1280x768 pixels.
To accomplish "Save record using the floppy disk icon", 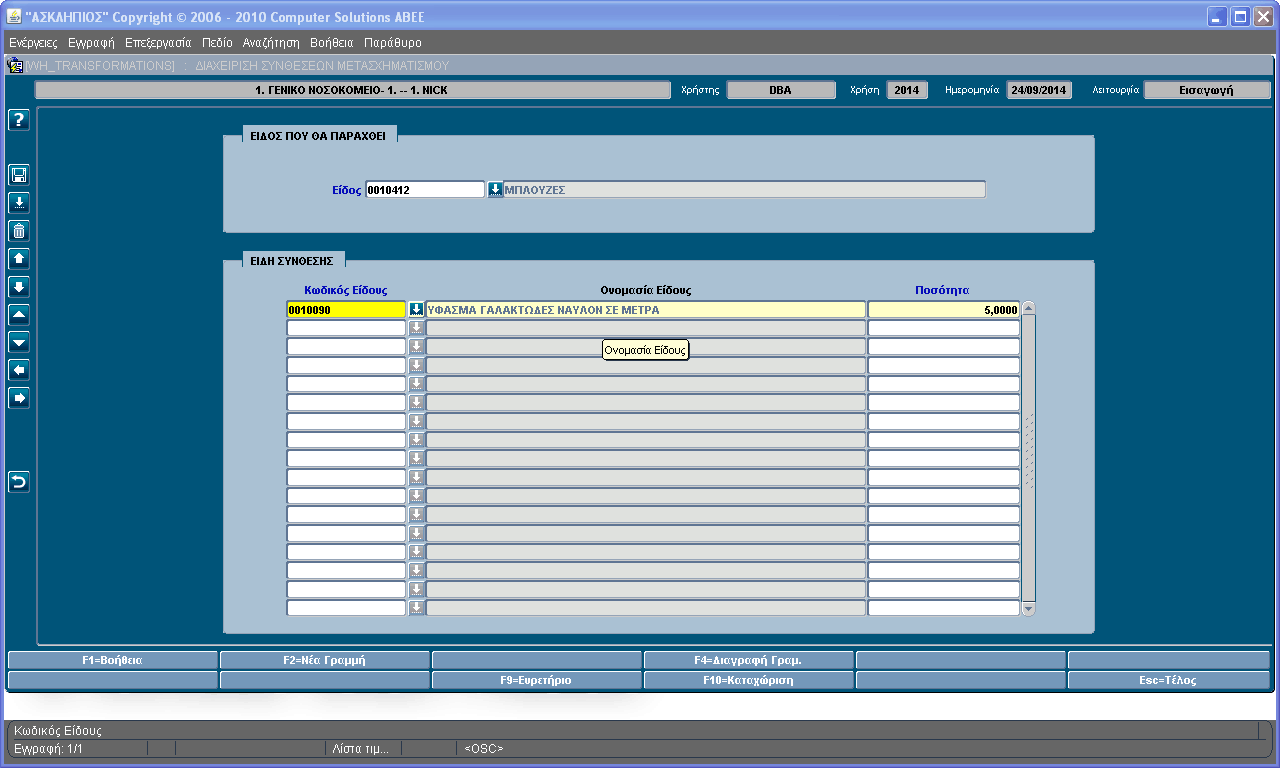I will [19, 175].
